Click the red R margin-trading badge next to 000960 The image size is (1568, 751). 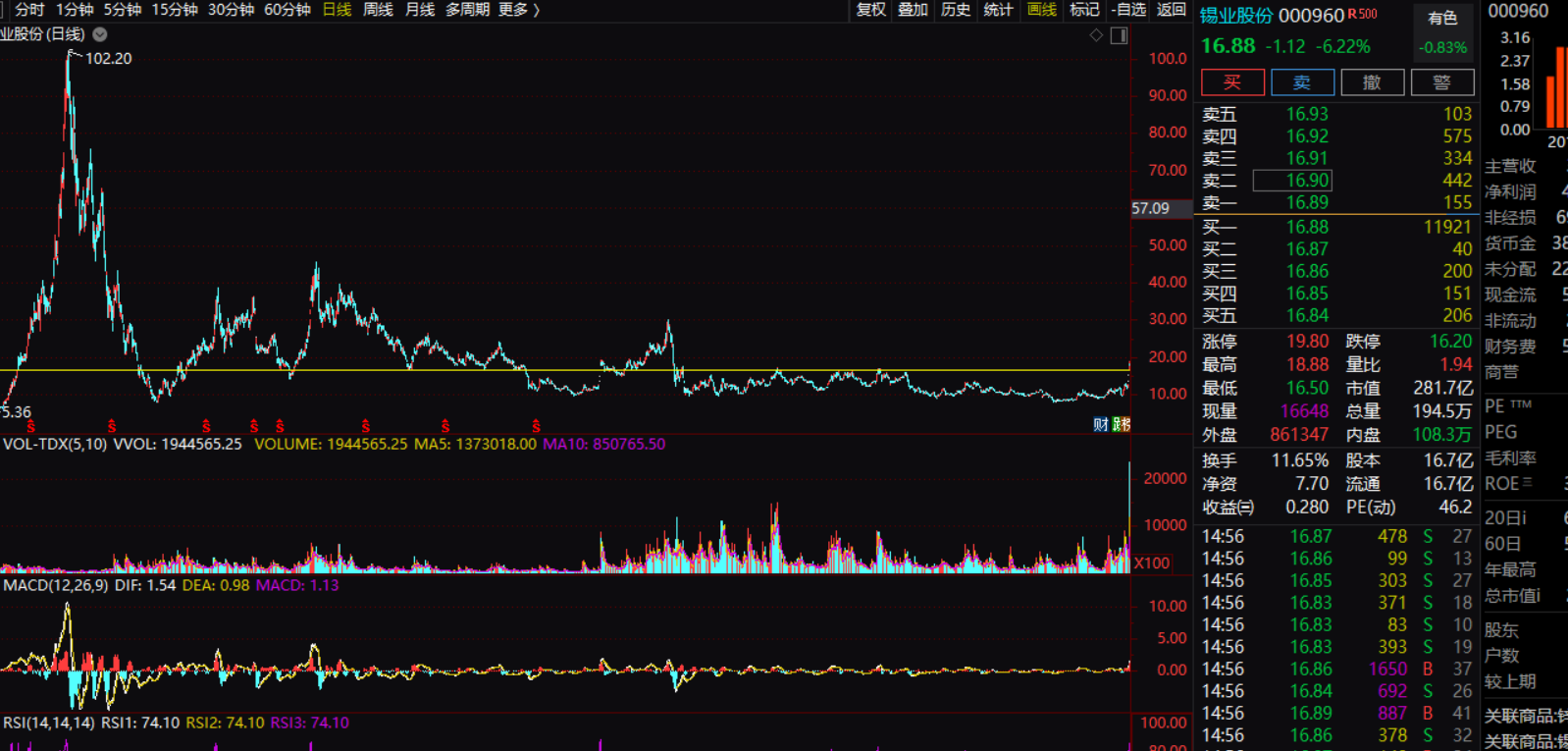click(1352, 14)
